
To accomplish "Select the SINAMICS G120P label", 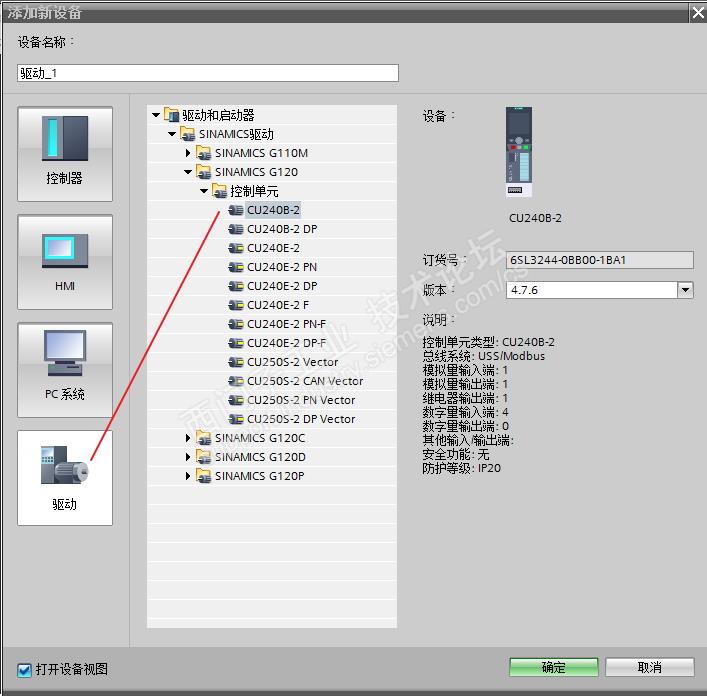I will (260, 476).
